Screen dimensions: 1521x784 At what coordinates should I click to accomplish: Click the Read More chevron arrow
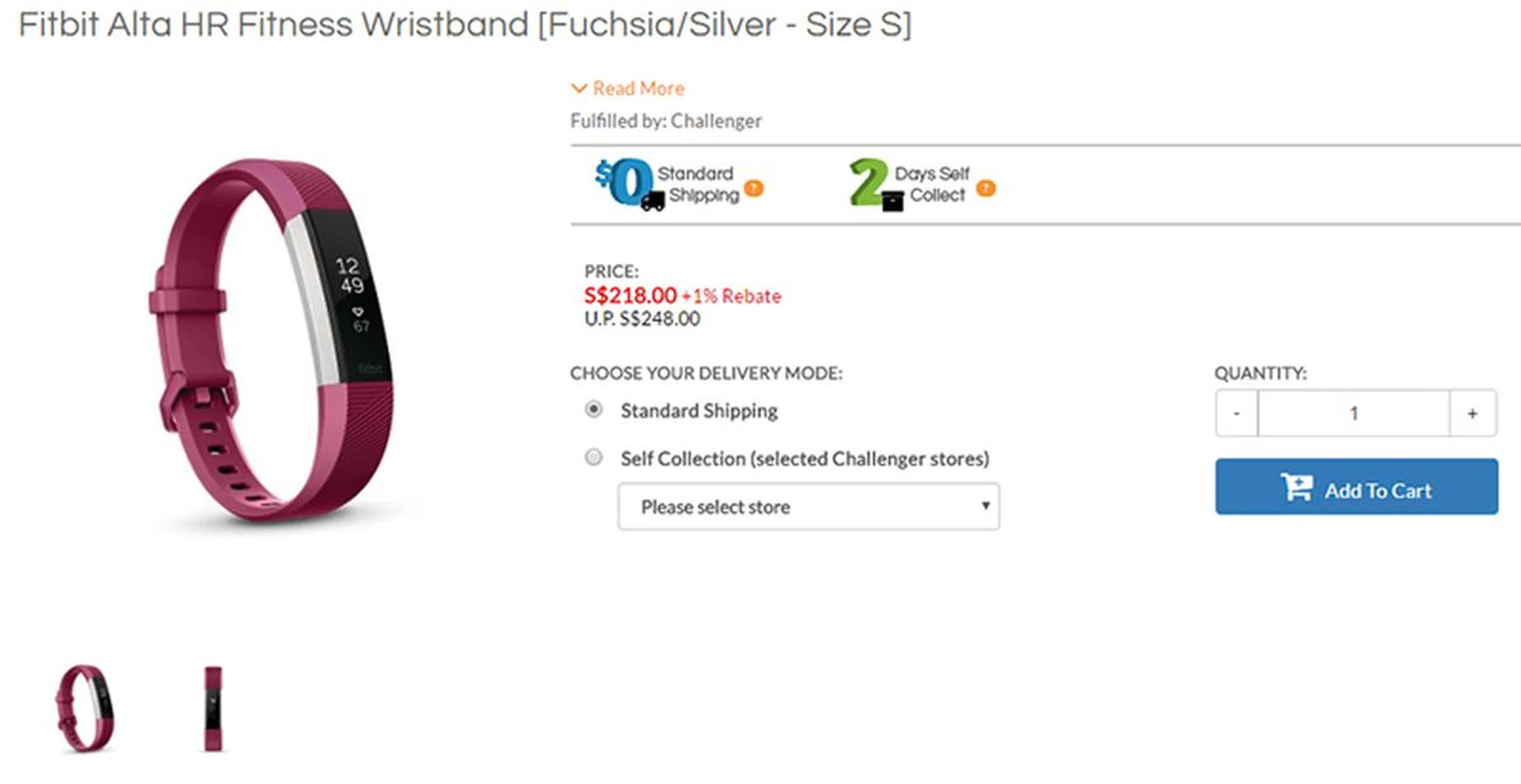[x=579, y=89]
